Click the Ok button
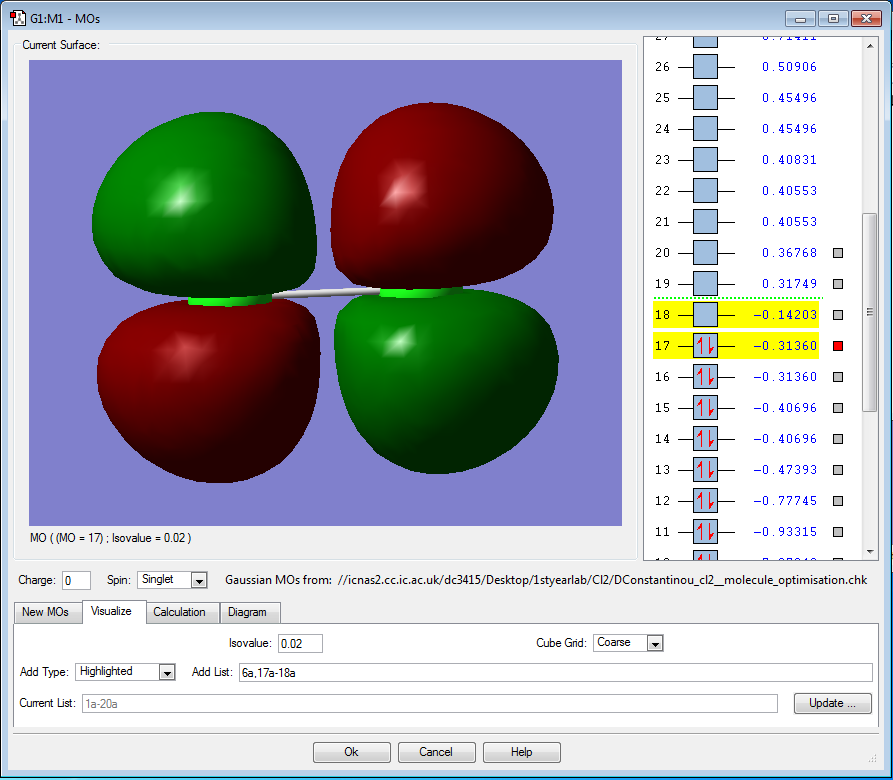Screen dimensions: 893x780 [351, 752]
